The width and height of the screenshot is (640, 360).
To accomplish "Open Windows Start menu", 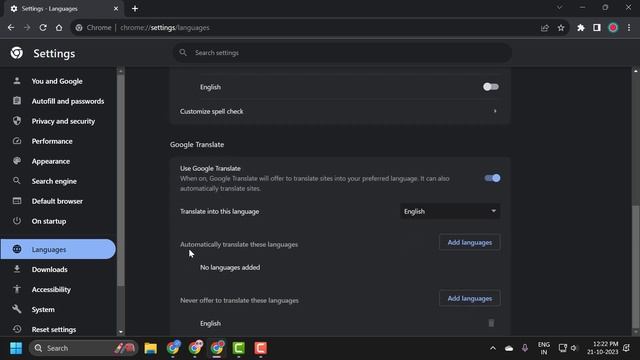I will click(x=16, y=348).
